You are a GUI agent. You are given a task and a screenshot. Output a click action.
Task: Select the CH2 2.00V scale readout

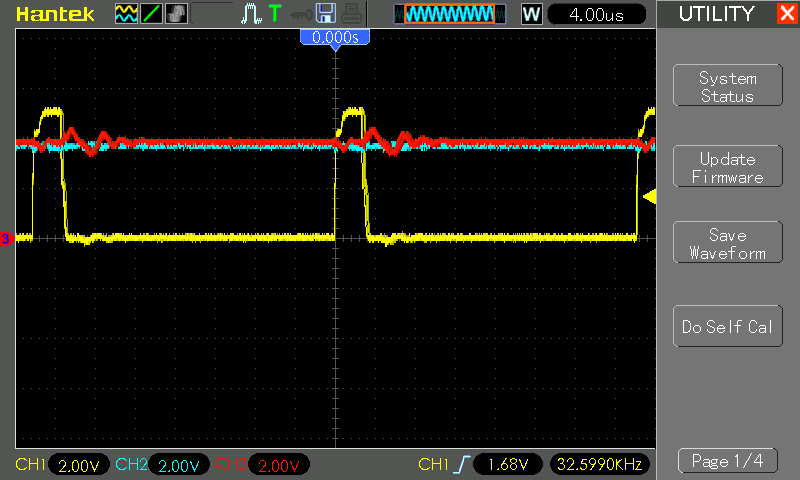point(179,465)
